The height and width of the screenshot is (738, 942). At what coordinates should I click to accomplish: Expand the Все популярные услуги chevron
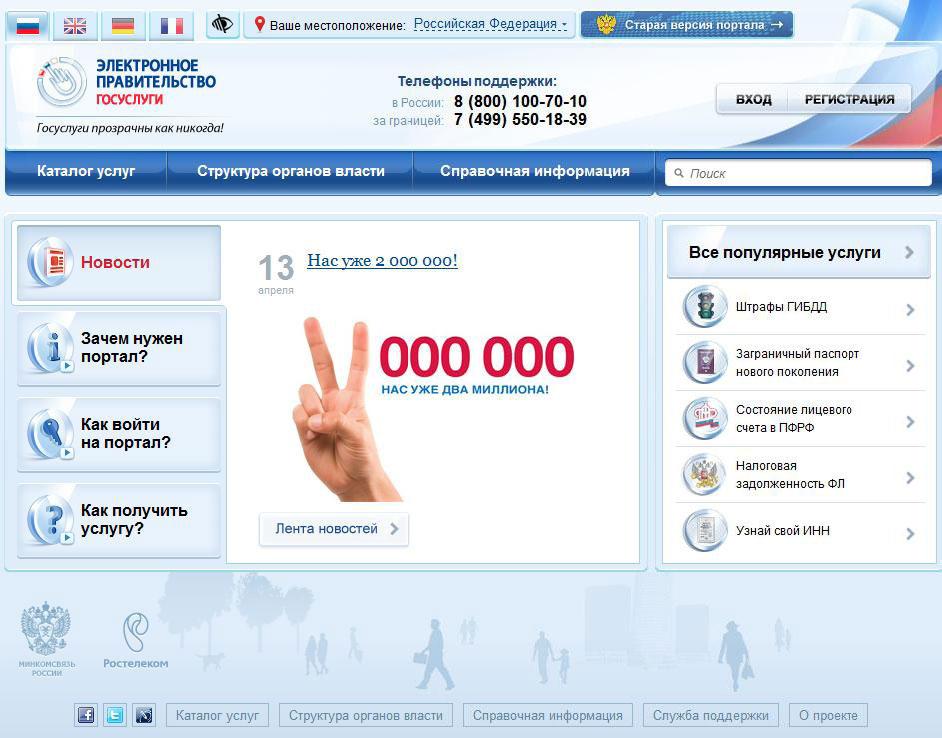coord(909,252)
